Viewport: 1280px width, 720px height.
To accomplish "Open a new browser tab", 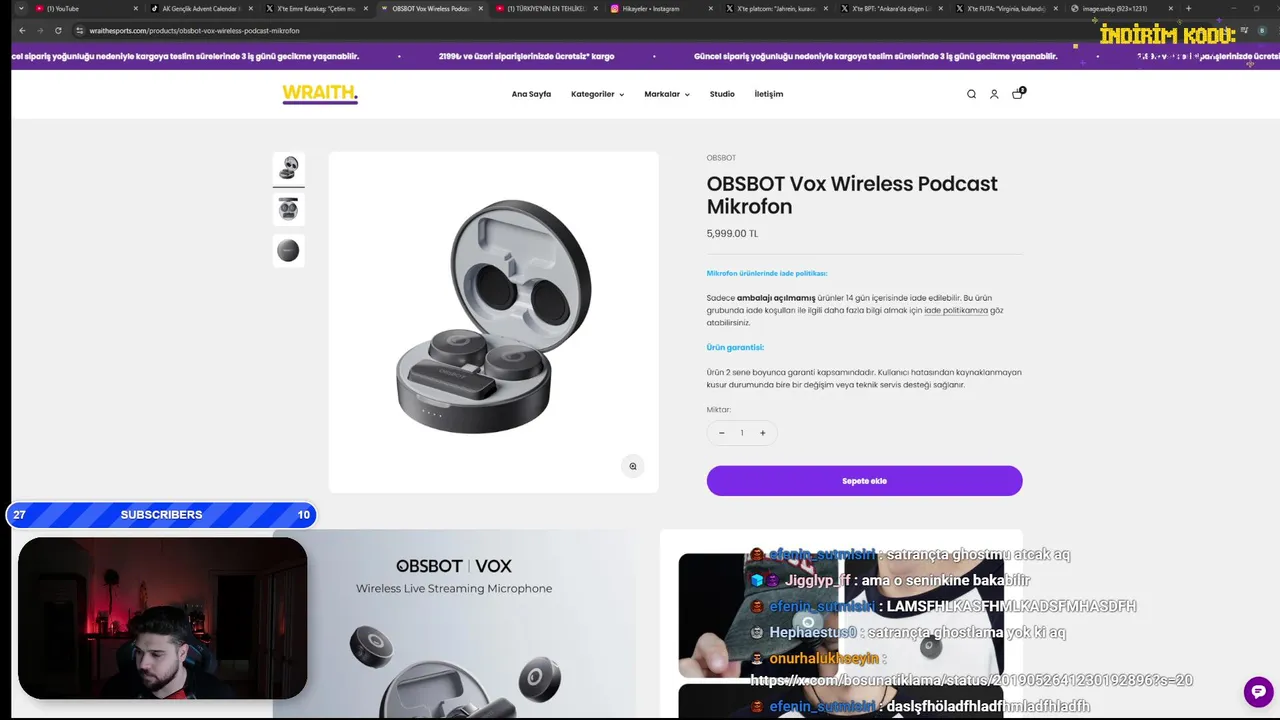I will [x=1188, y=8].
